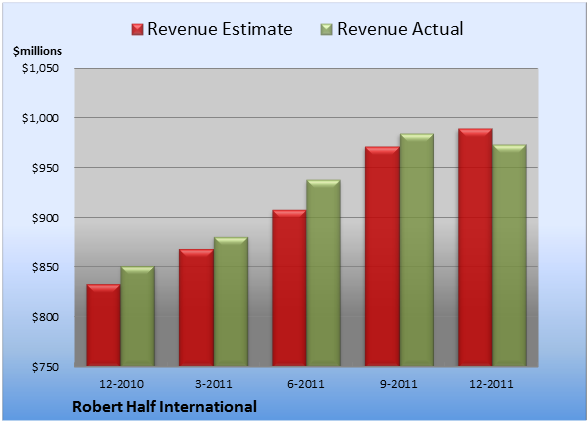Select the 'Revenue Estimate' legend label
This screenshot has height=422, width=588.
220,29
